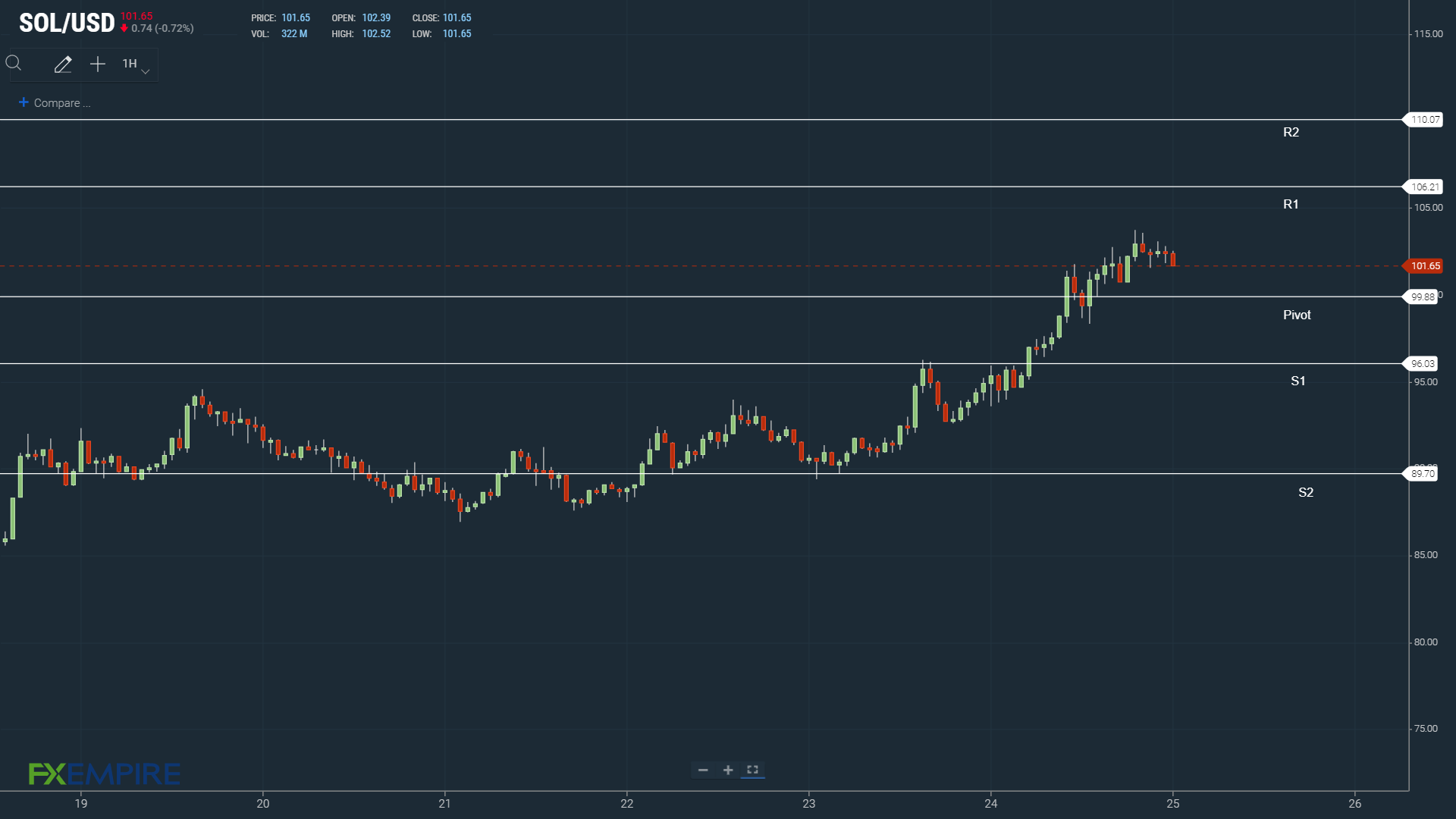Click the 85.00 price axis label
This screenshot has height=819, width=1456.
(1426, 555)
